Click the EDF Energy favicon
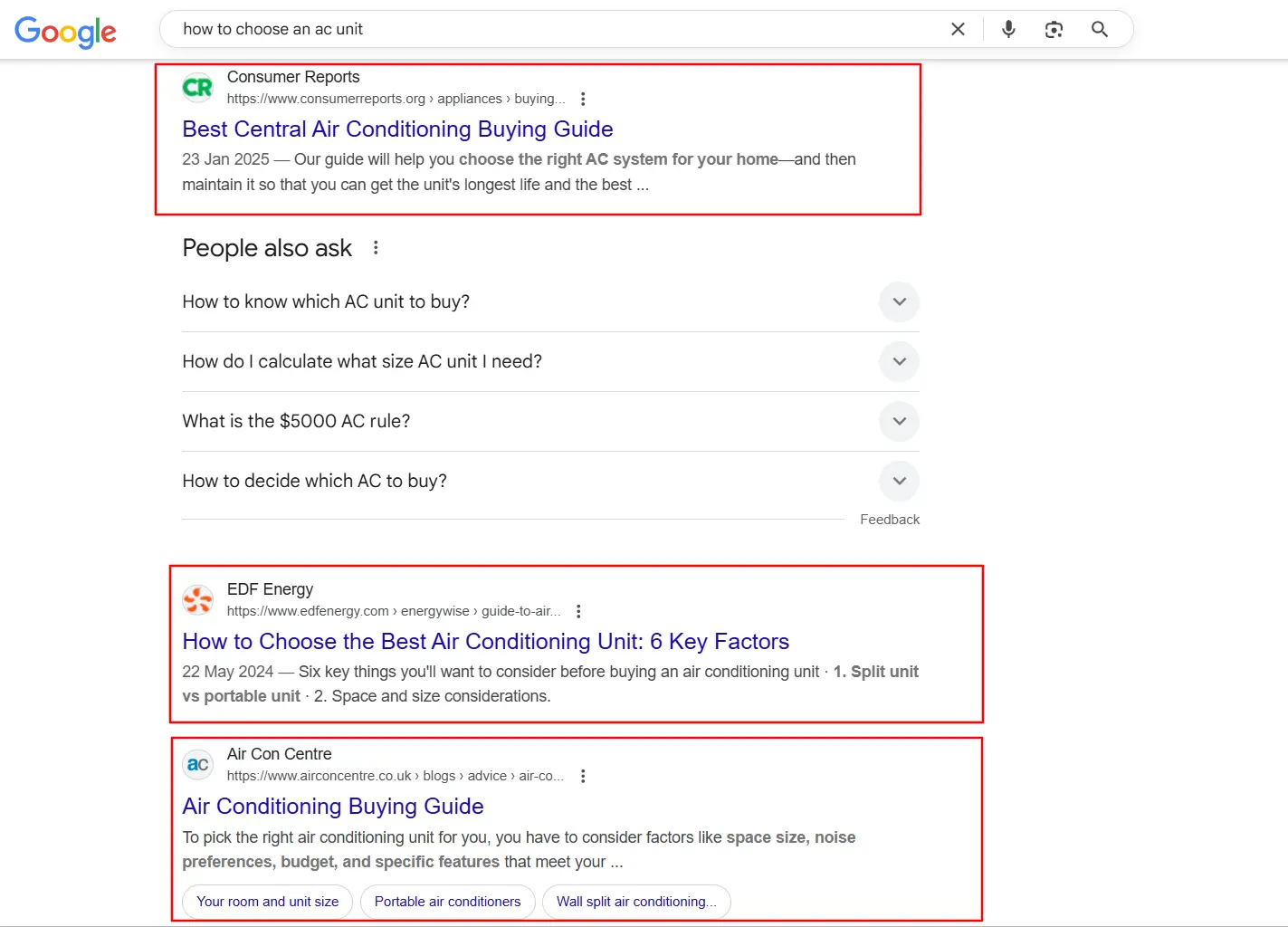Screen dimensions: 1288x927 [x=197, y=599]
